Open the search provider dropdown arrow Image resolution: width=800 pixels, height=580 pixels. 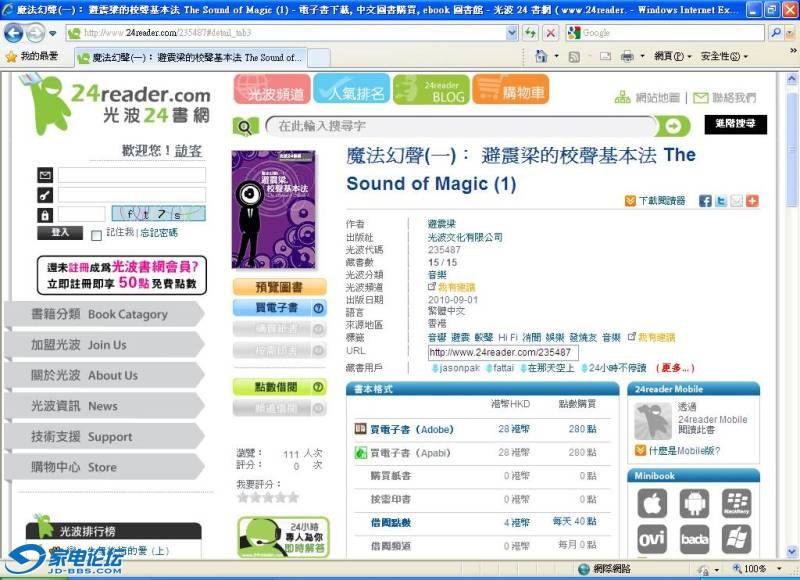(x=790, y=33)
